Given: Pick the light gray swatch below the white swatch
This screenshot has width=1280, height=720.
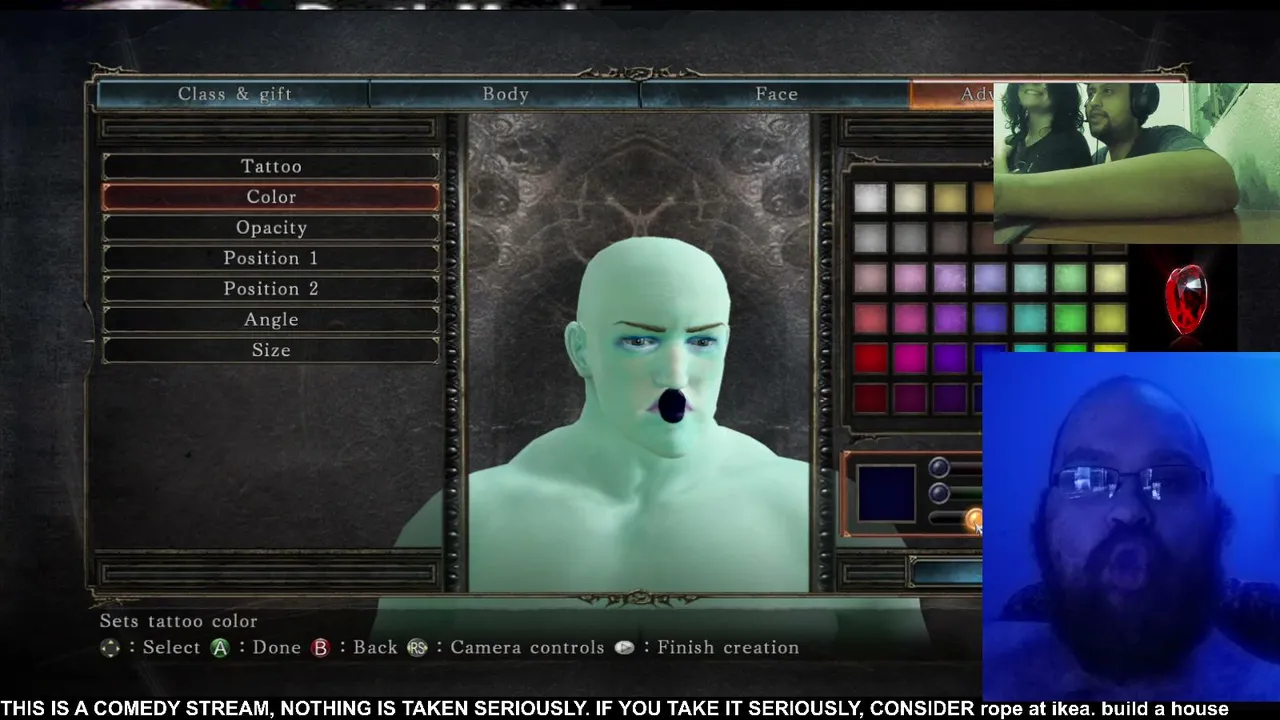Looking at the screenshot, I should pyautogui.click(x=870, y=238).
